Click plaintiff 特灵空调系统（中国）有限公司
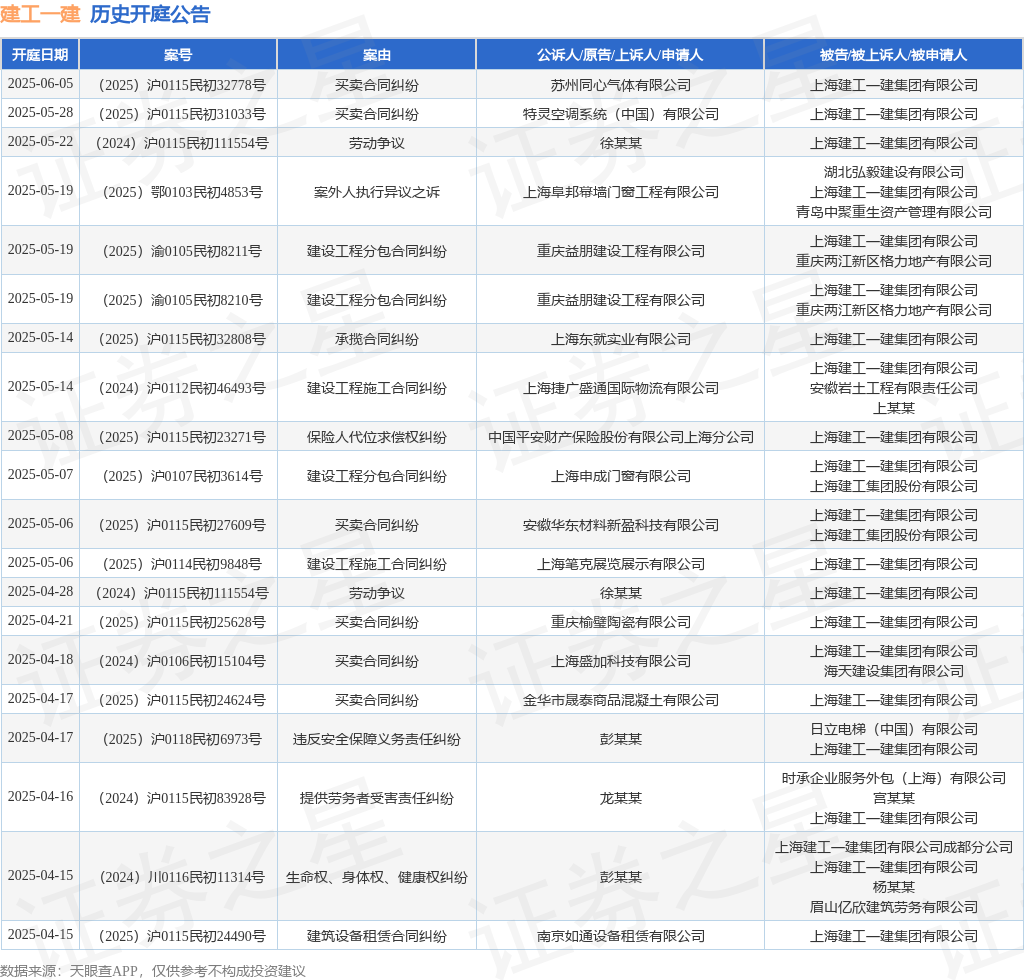The width and height of the screenshot is (1024, 980). click(620, 114)
